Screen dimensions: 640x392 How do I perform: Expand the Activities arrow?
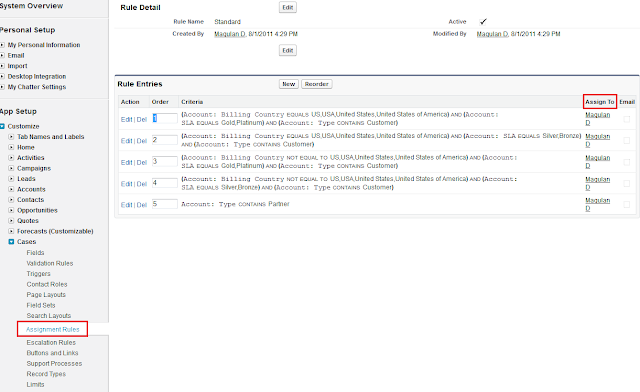coord(11,158)
